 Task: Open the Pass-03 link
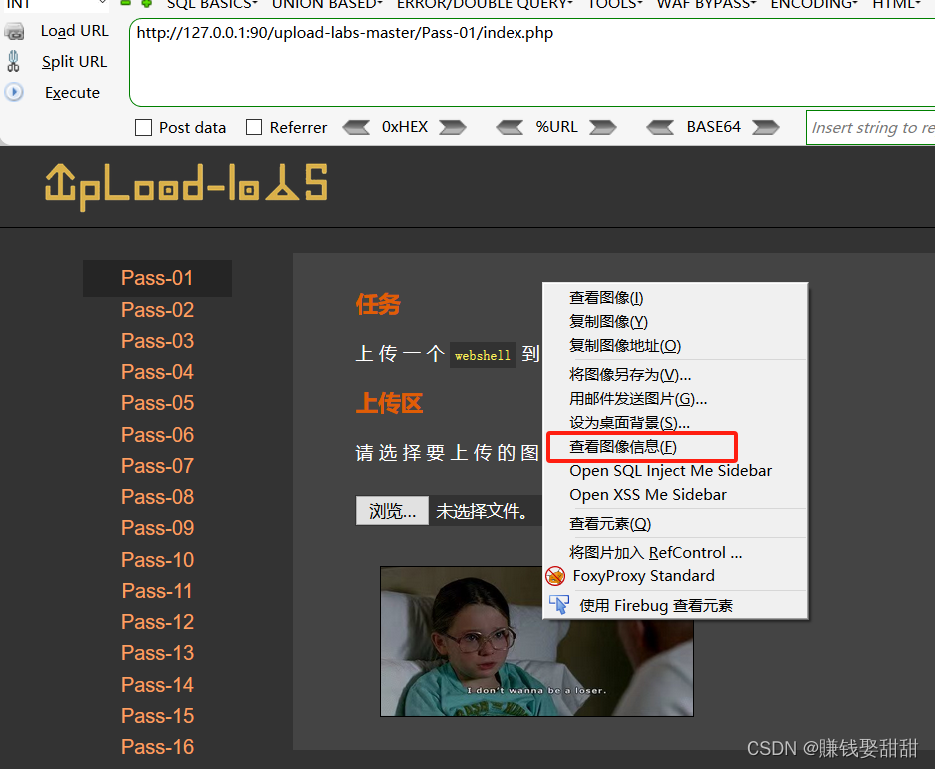(157, 340)
